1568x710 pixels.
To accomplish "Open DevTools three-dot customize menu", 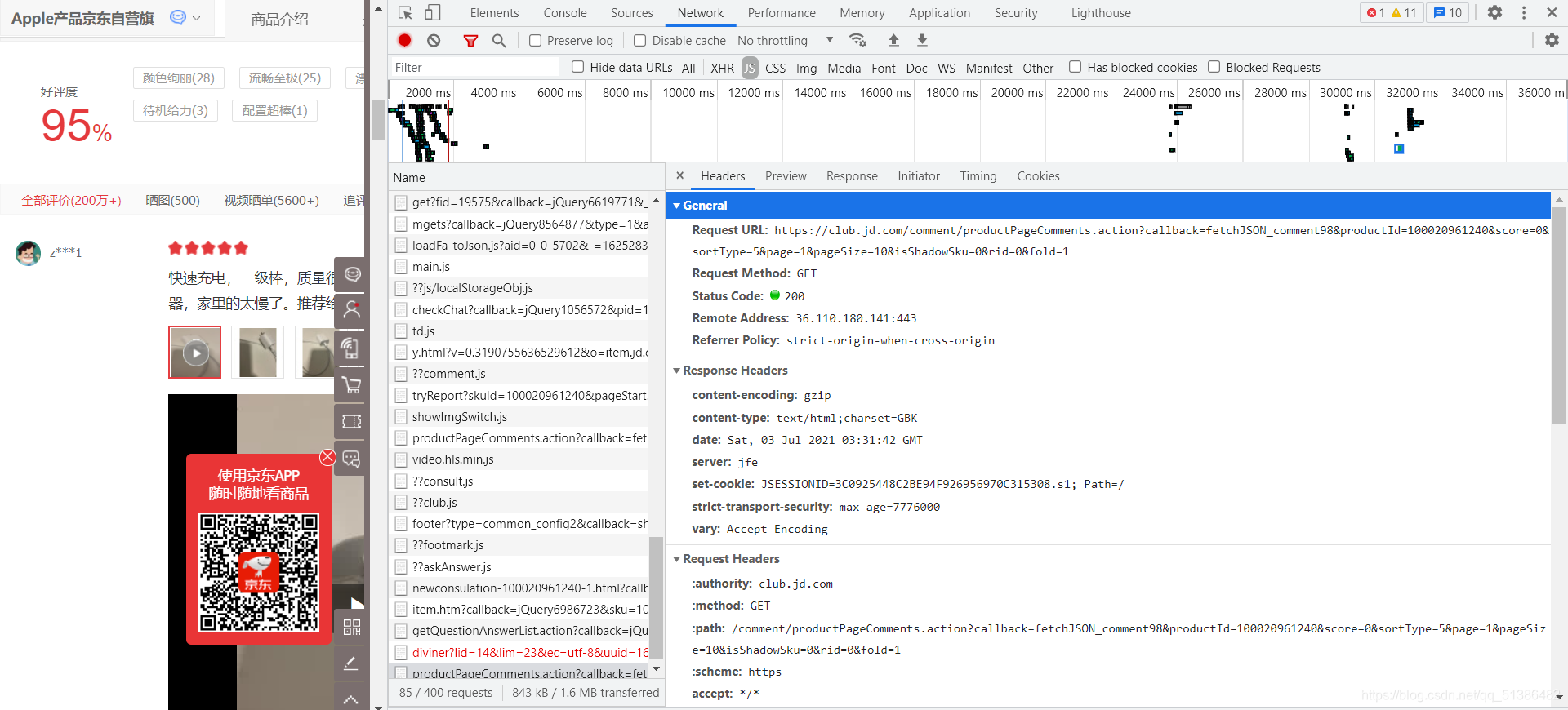I will point(1524,13).
